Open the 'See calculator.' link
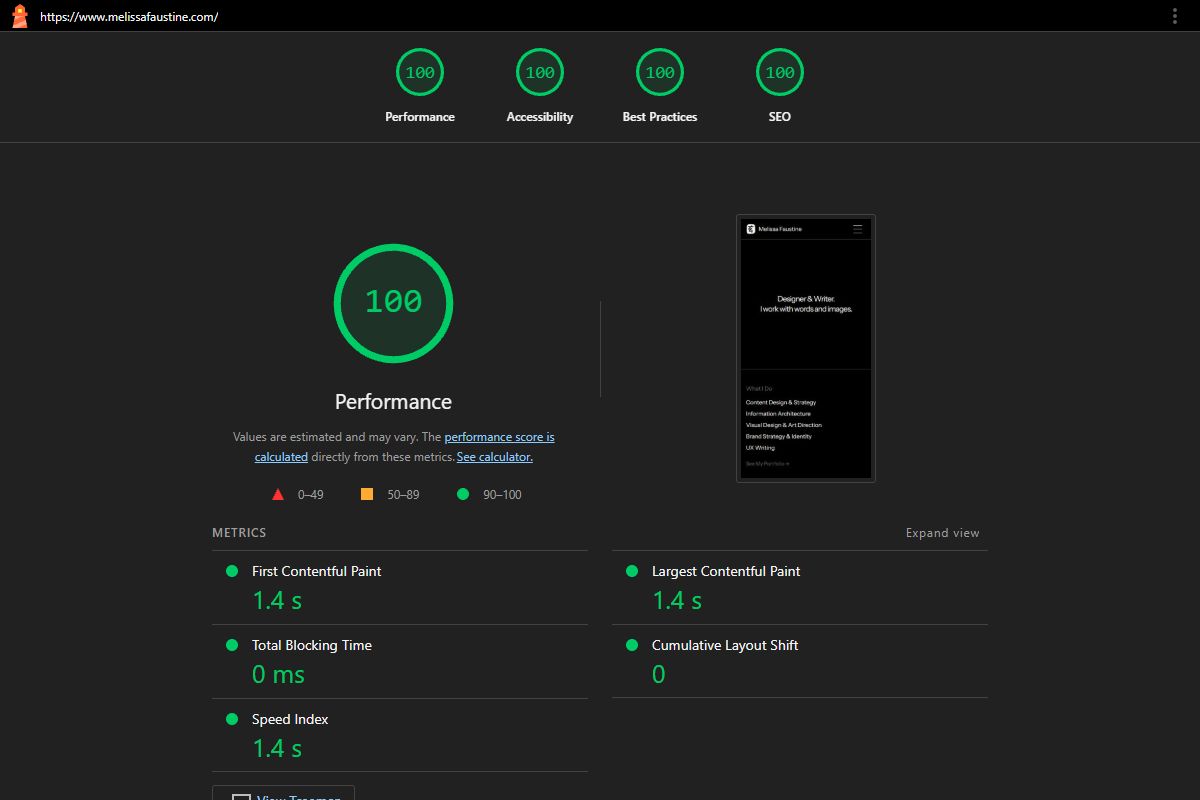 tap(494, 457)
